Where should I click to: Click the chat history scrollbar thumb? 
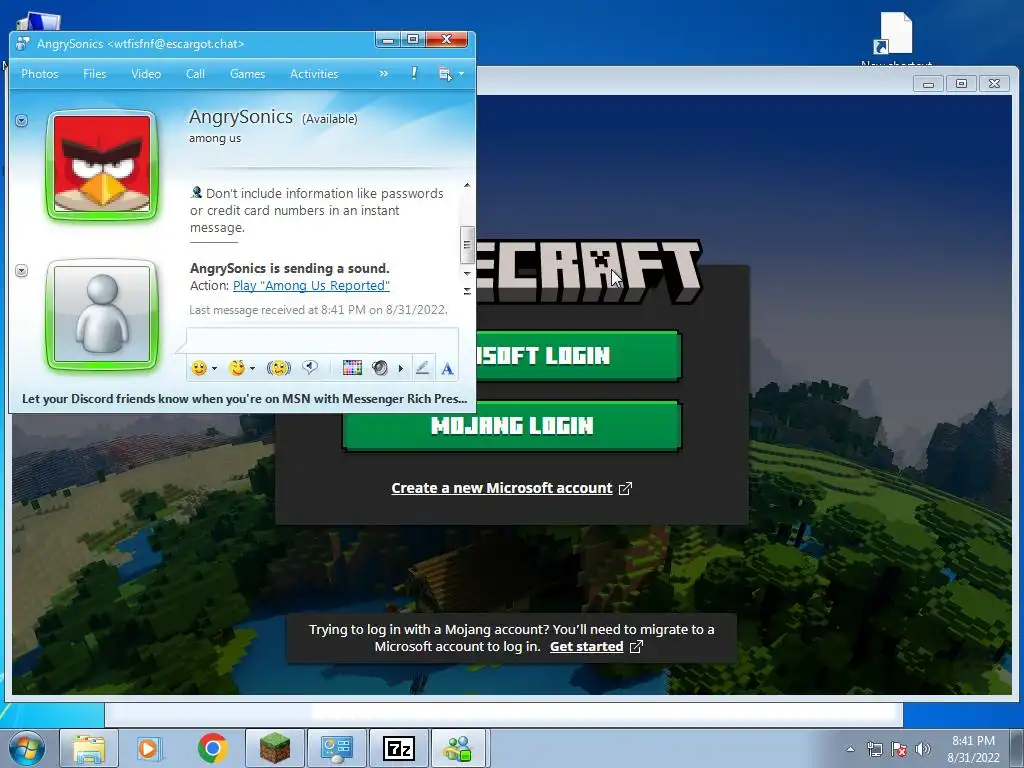[467, 244]
